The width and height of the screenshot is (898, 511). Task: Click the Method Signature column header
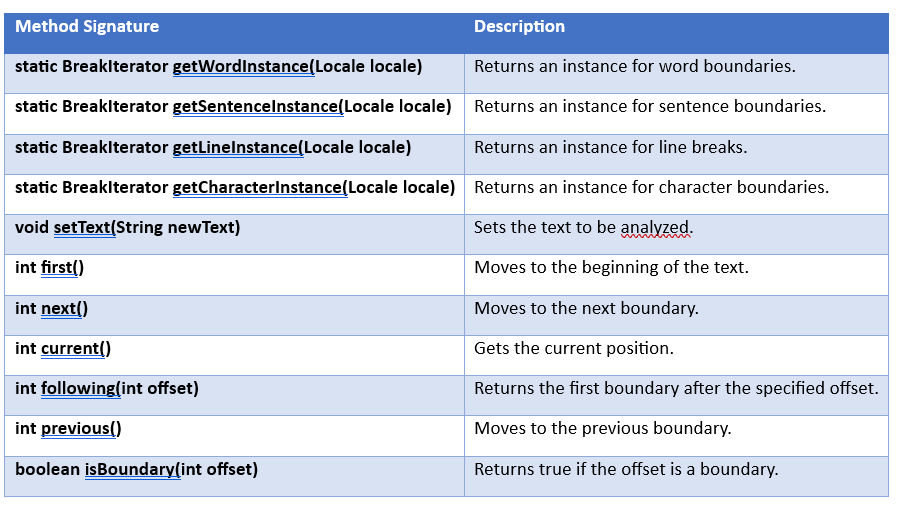pos(87,27)
